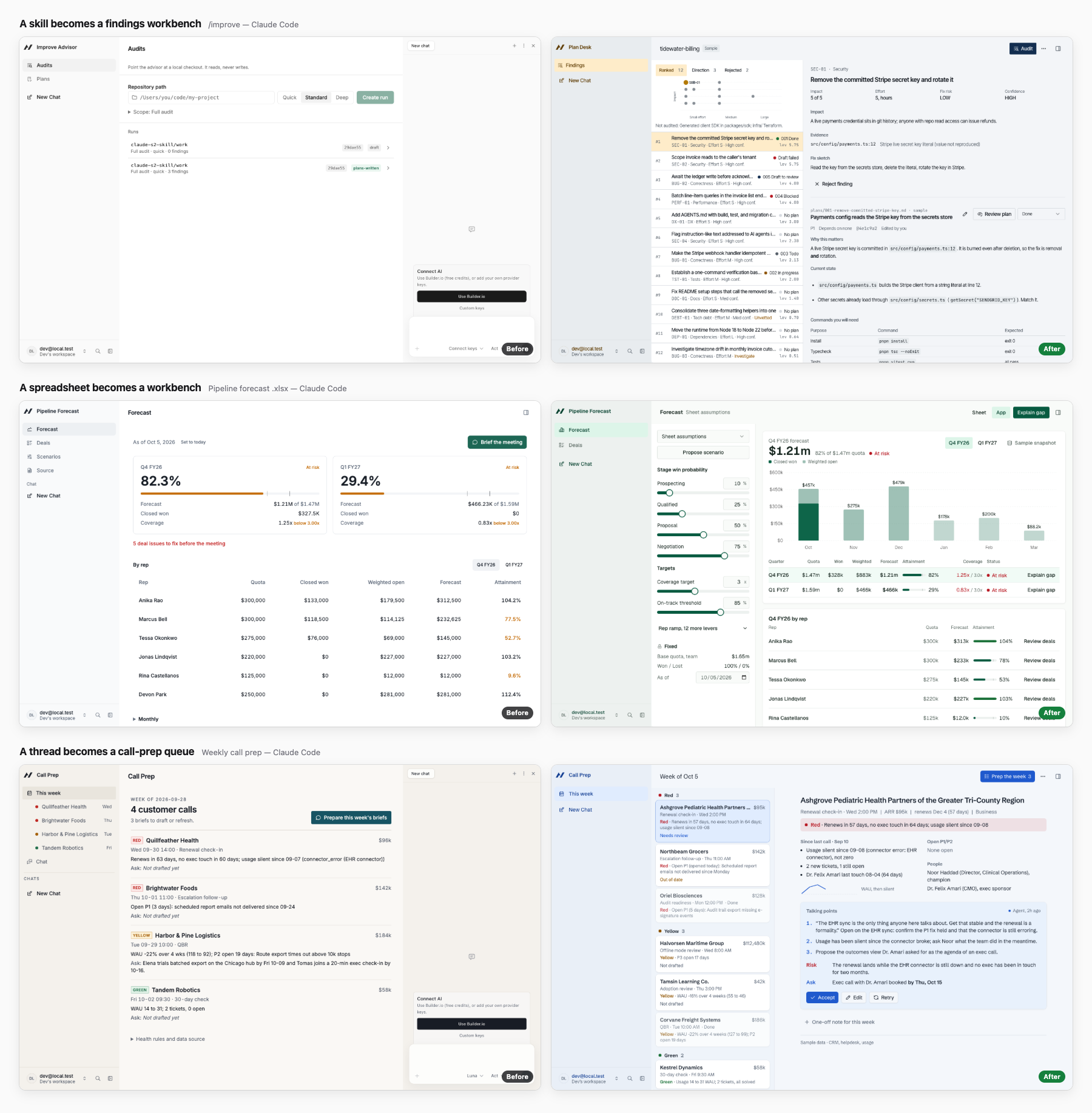Click Audit button in Plan Desk header
Viewport: 1092px width, 1113px height.
tap(1023, 49)
